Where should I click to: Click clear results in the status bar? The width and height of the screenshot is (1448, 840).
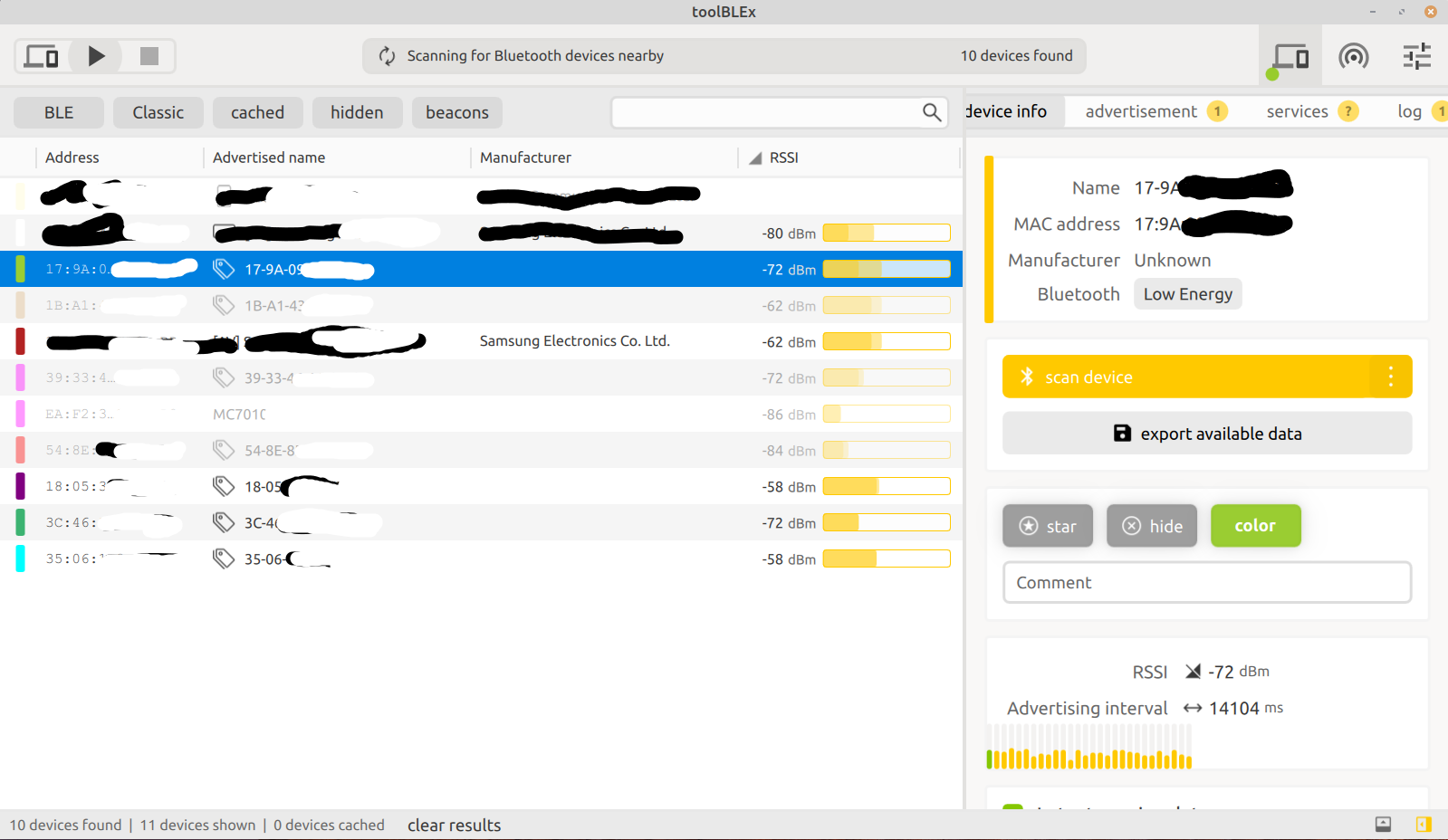click(455, 825)
